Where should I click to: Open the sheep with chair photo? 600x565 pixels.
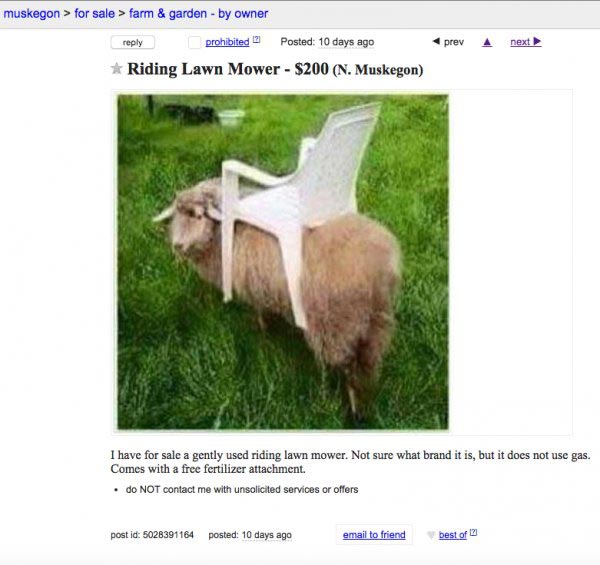click(283, 262)
